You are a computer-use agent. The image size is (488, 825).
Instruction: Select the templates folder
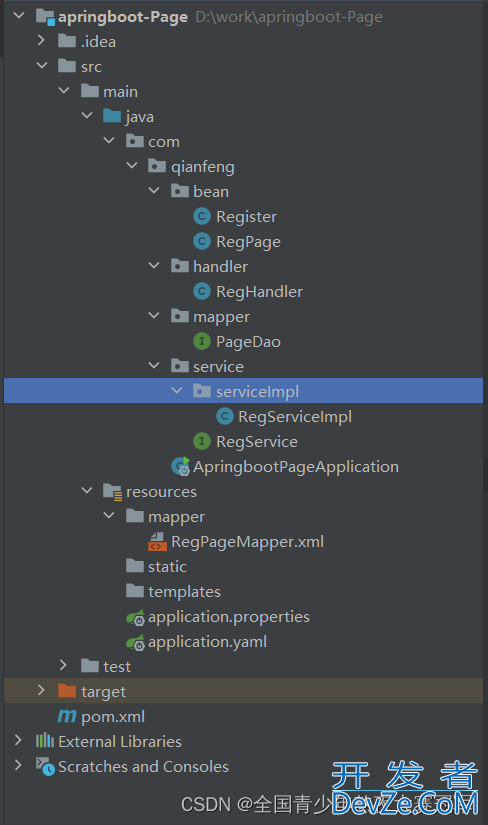tap(184, 592)
